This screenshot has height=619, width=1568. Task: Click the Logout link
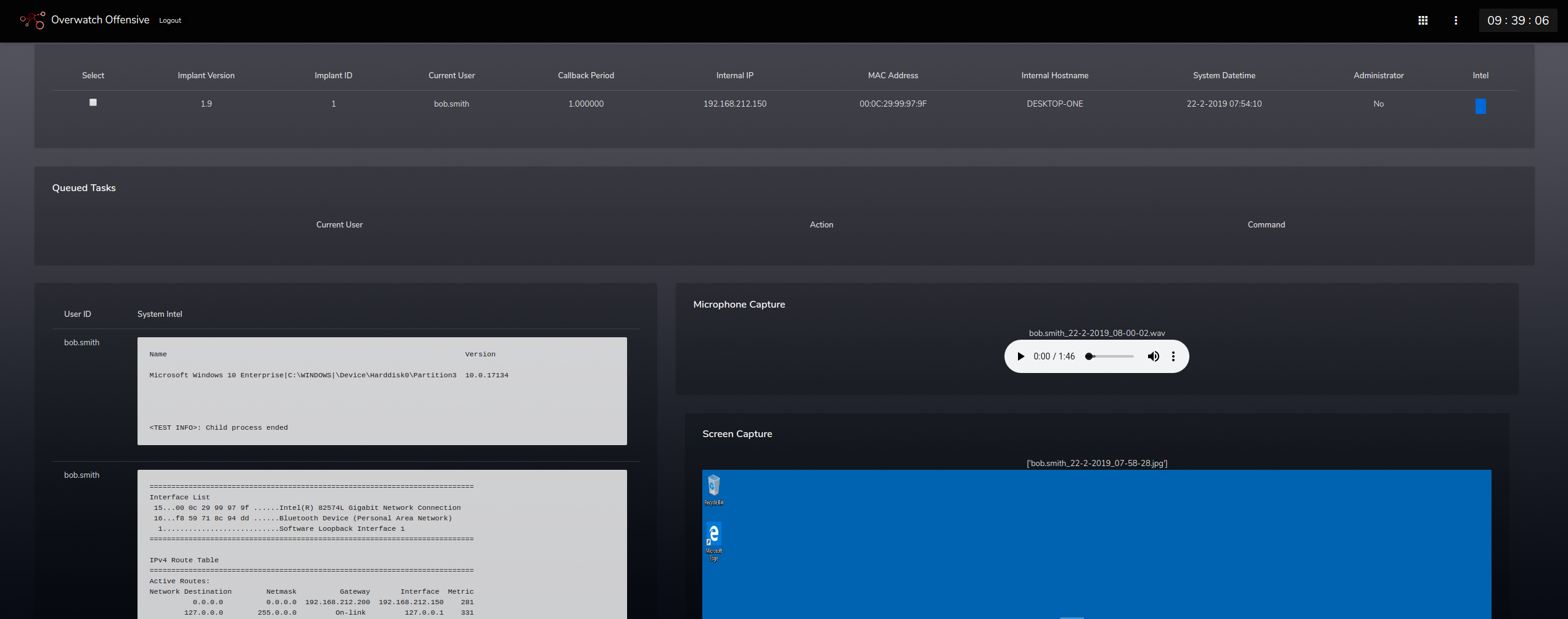170,20
